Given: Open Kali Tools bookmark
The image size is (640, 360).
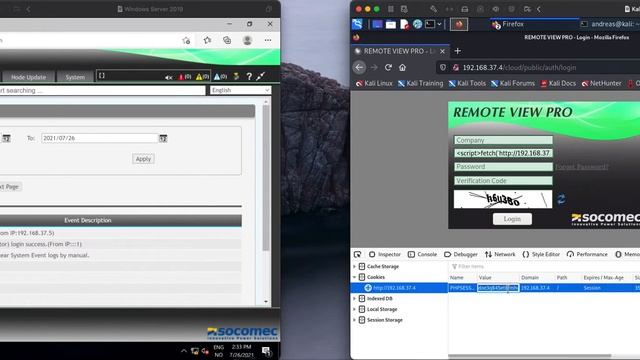Looking at the screenshot, I should 467,83.
